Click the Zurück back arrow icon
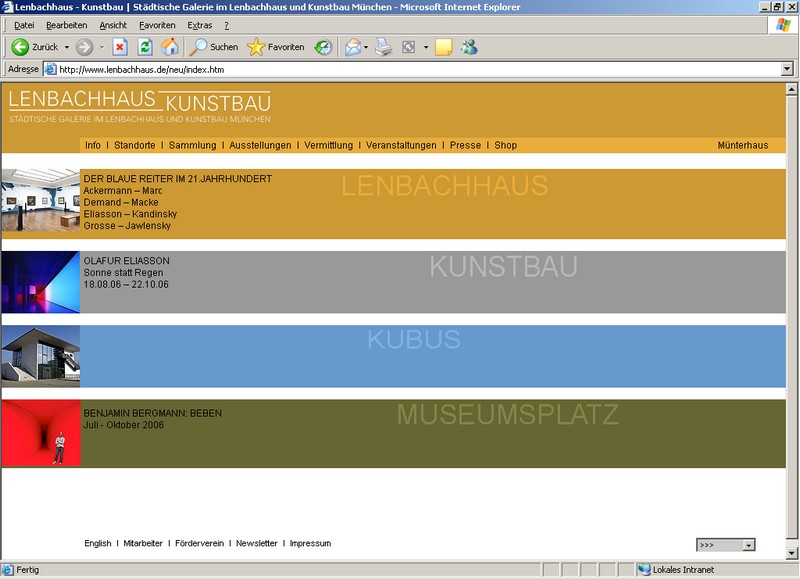 [x=20, y=47]
